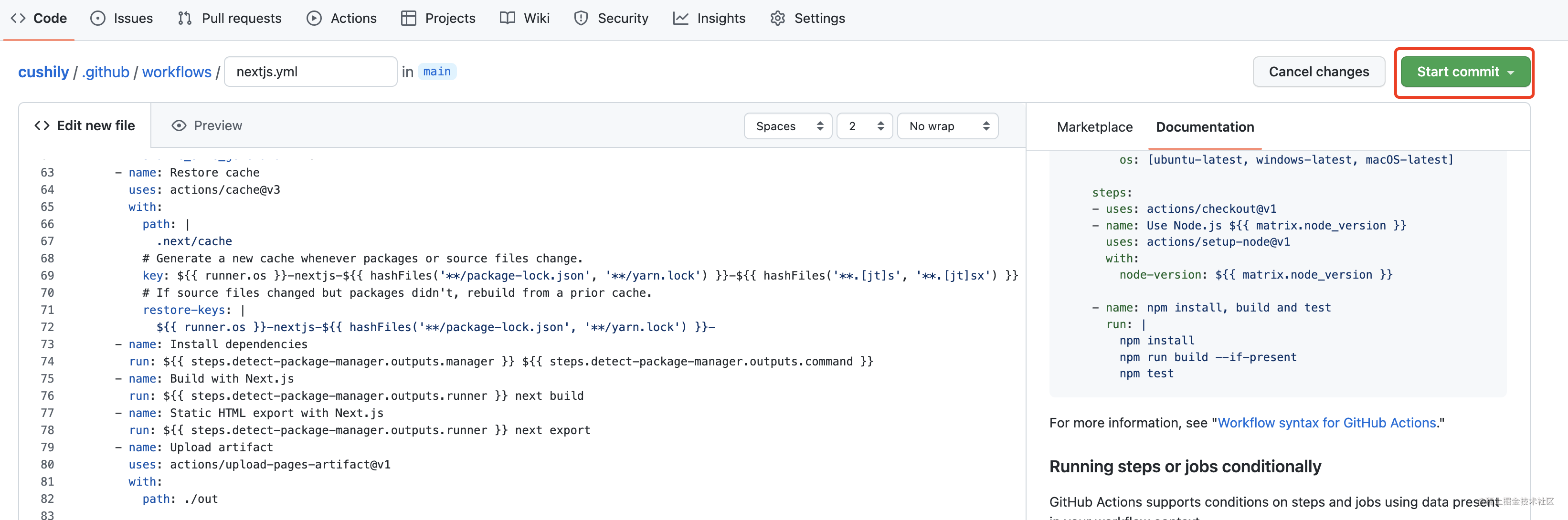Click 'name: Install dependencies' line 73
Image resolution: width=1568 pixels, height=520 pixels.
218,344
